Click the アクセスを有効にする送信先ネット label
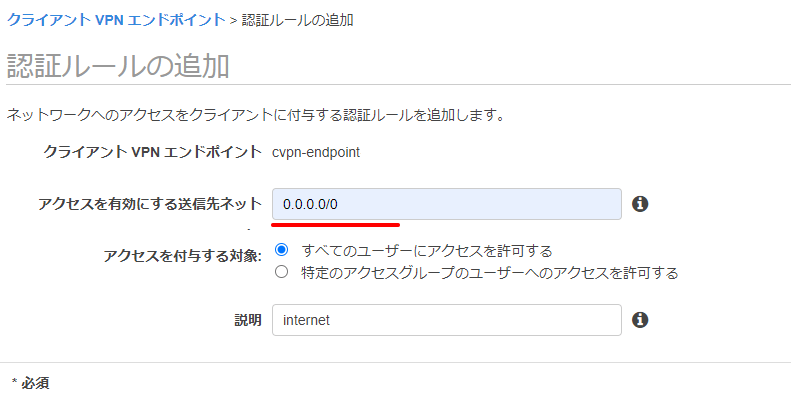Image resolution: width=791 pixels, height=400 pixels. click(150, 204)
